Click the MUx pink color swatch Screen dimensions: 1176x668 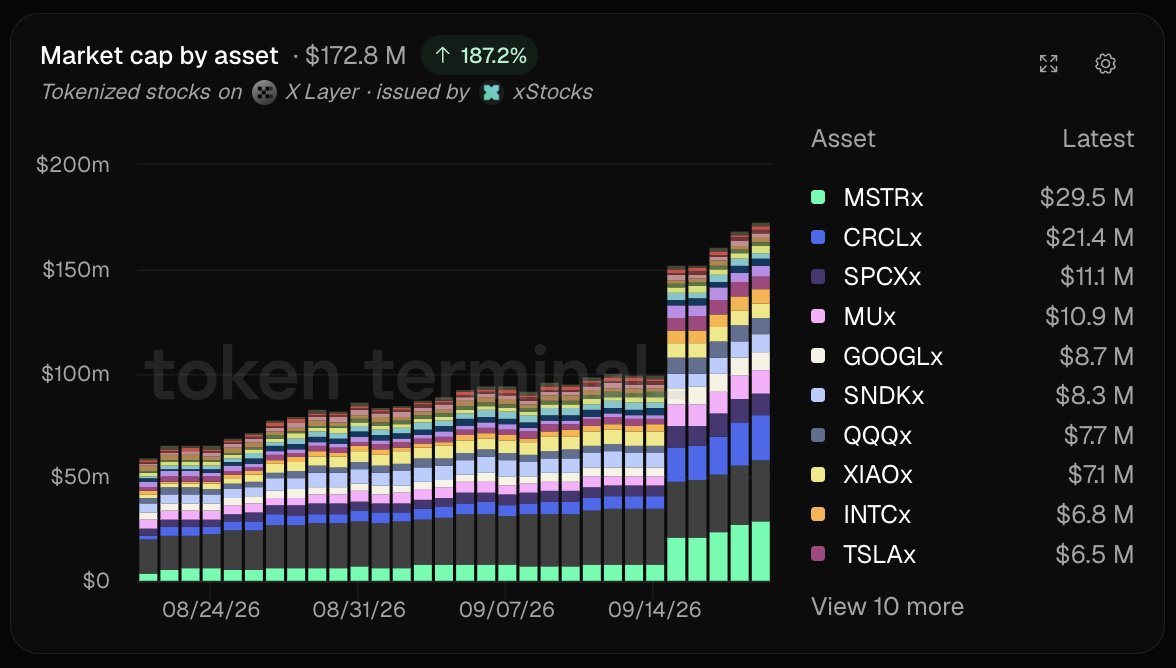coord(818,316)
